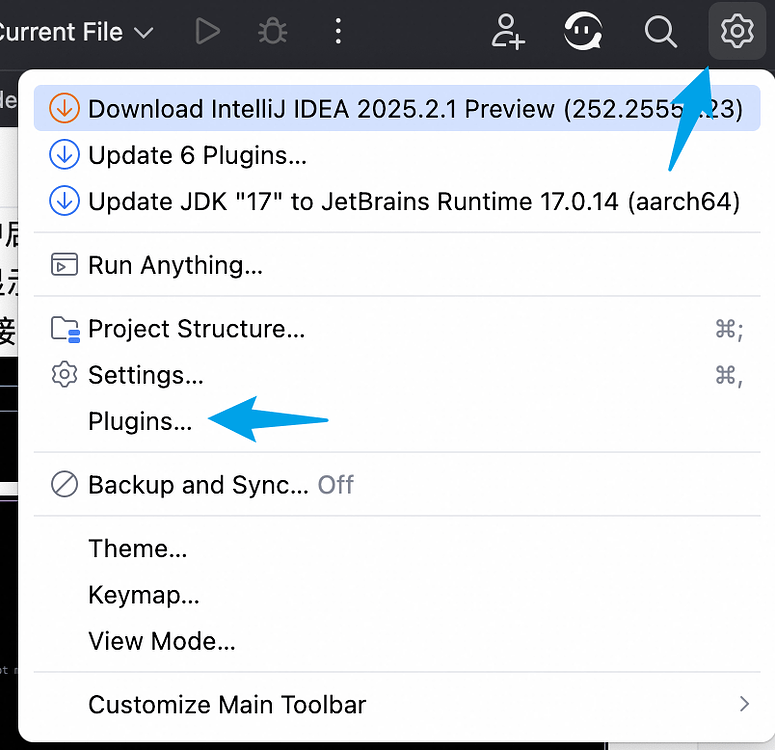Open Keymap from the menu
This screenshot has height=750, width=775.
point(143,595)
